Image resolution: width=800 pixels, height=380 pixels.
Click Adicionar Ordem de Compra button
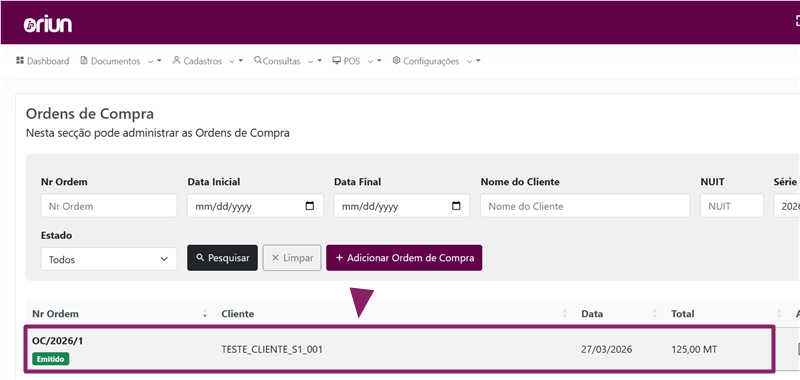[404, 258]
